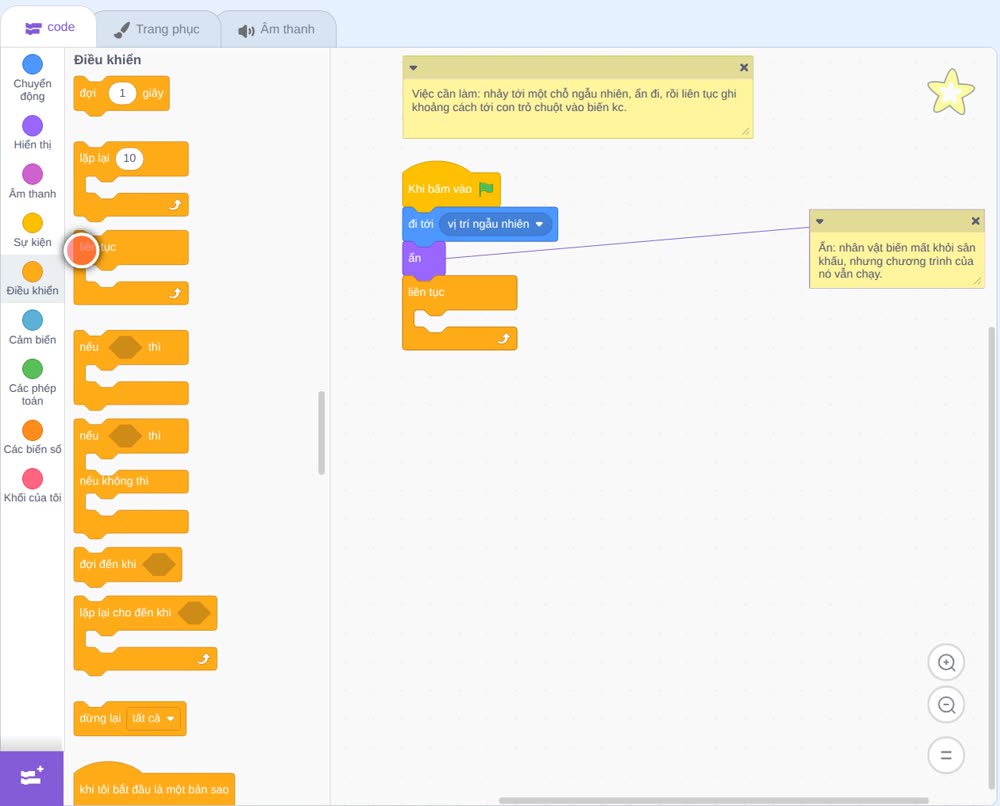
Task: Select the Khối của tôi category
Action: click(x=32, y=486)
